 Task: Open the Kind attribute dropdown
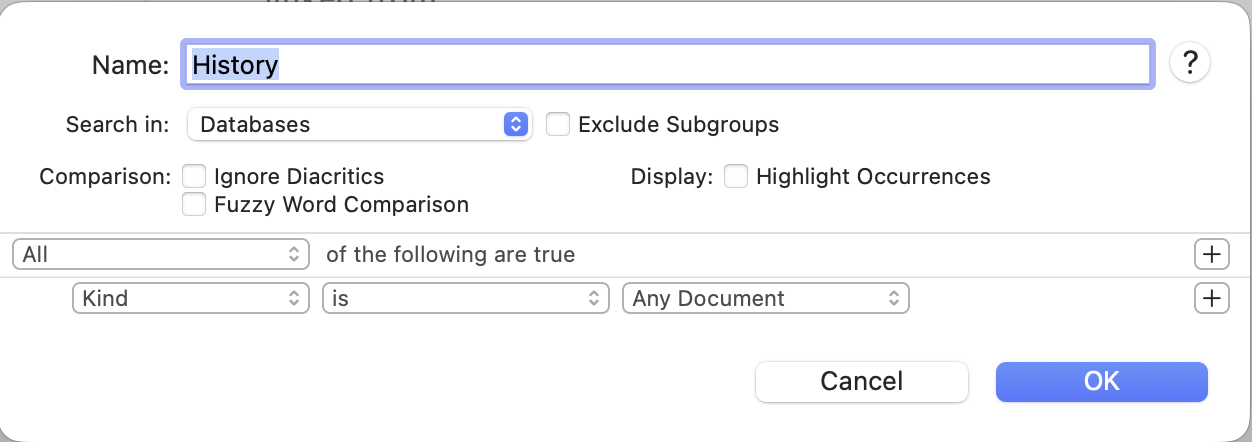tap(191, 298)
